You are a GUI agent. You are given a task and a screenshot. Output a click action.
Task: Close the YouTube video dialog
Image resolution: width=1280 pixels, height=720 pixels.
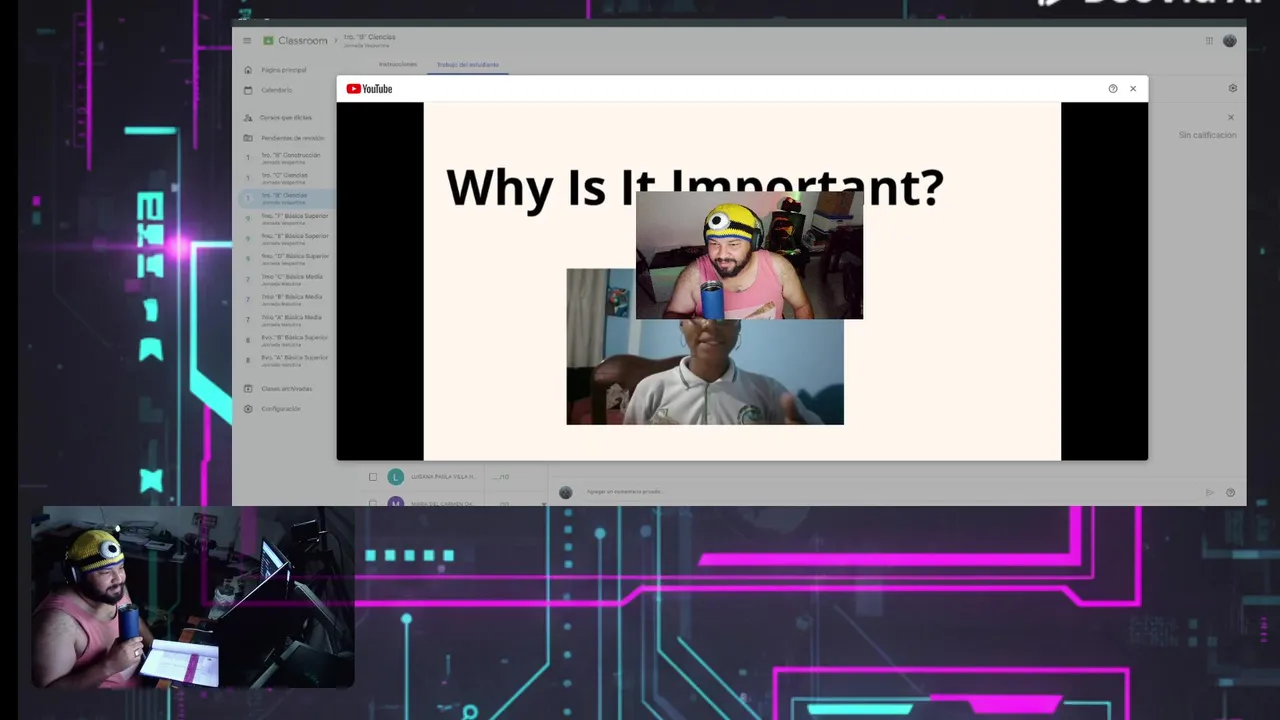[1133, 89]
